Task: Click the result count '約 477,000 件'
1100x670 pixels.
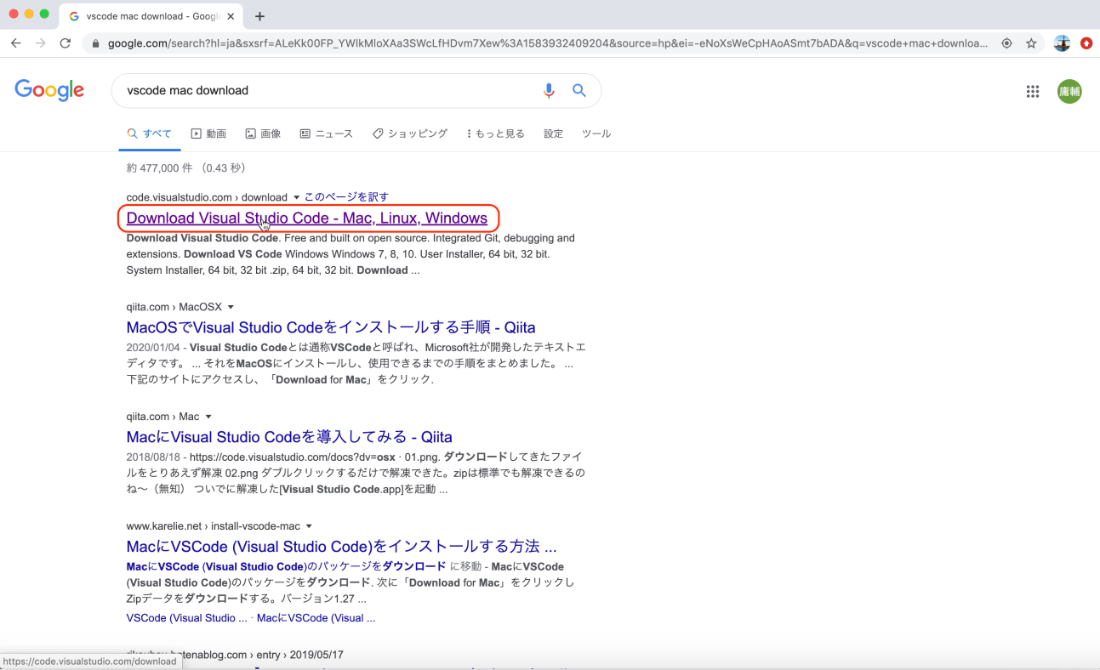Action: pyautogui.click(x=159, y=168)
